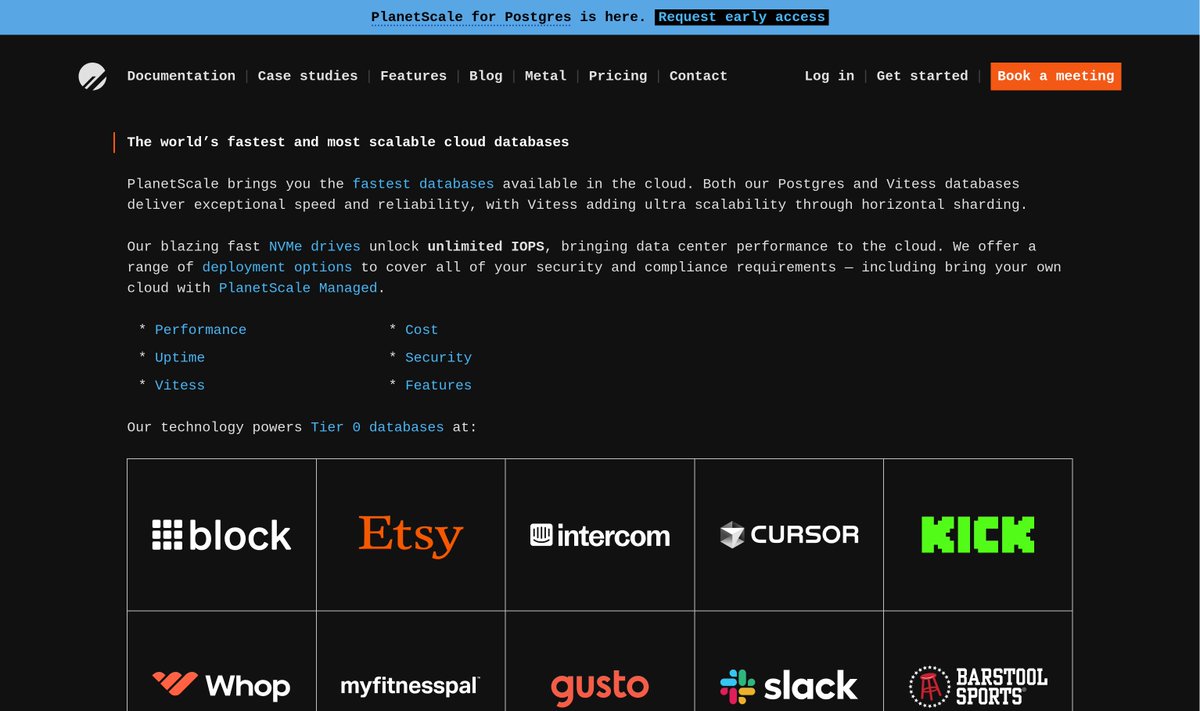1200x711 pixels.
Task: Jump to Security section link
Action: click(x=438, y=358)
